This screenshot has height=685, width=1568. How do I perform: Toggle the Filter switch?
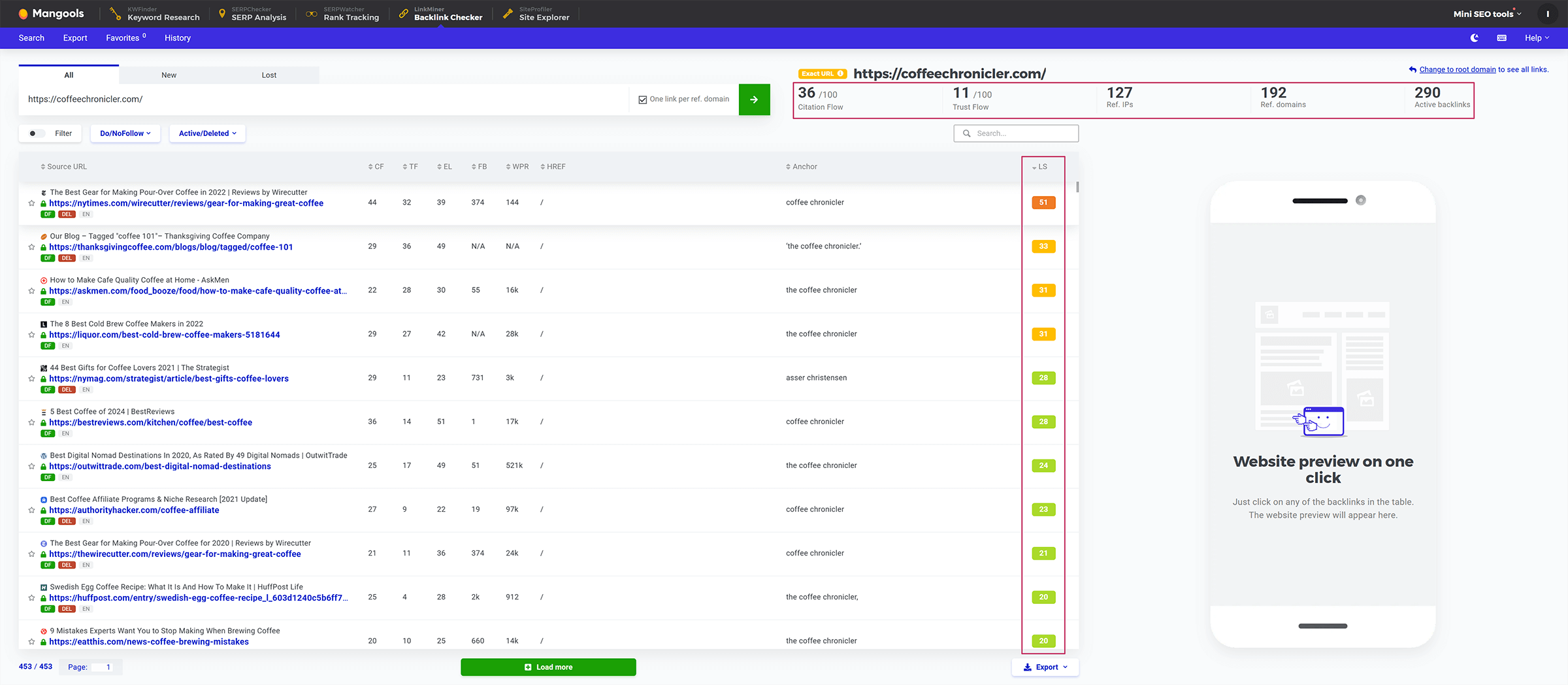[37, 133]
